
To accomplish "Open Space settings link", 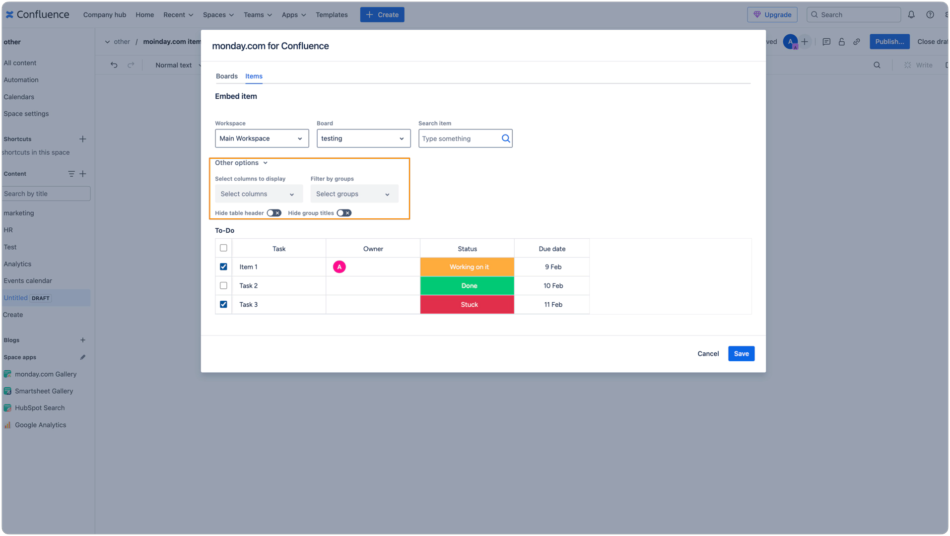I will pos(26,114).
